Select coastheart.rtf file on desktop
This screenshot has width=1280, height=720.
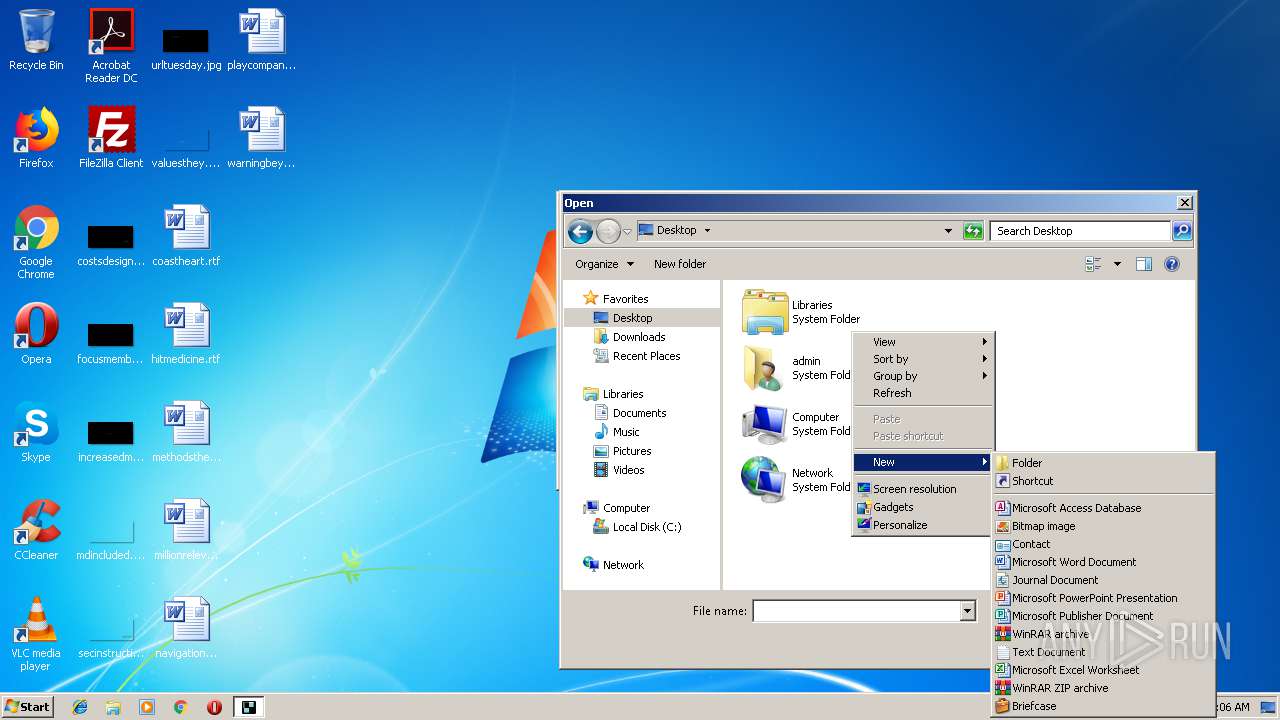pyautogui.click(x=186, y=236)
